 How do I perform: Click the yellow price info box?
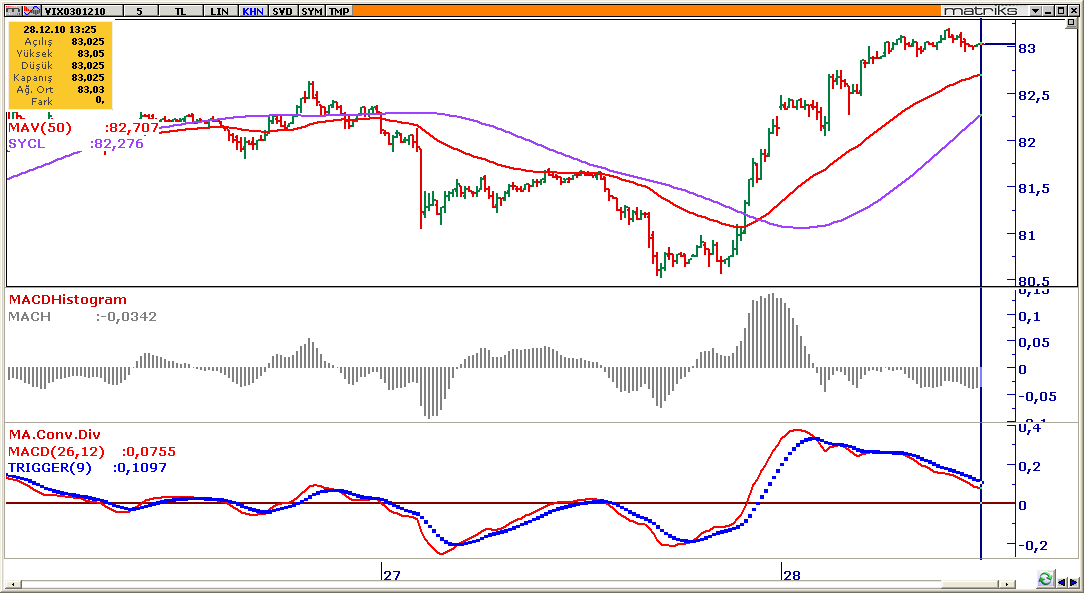pos(61,65)
